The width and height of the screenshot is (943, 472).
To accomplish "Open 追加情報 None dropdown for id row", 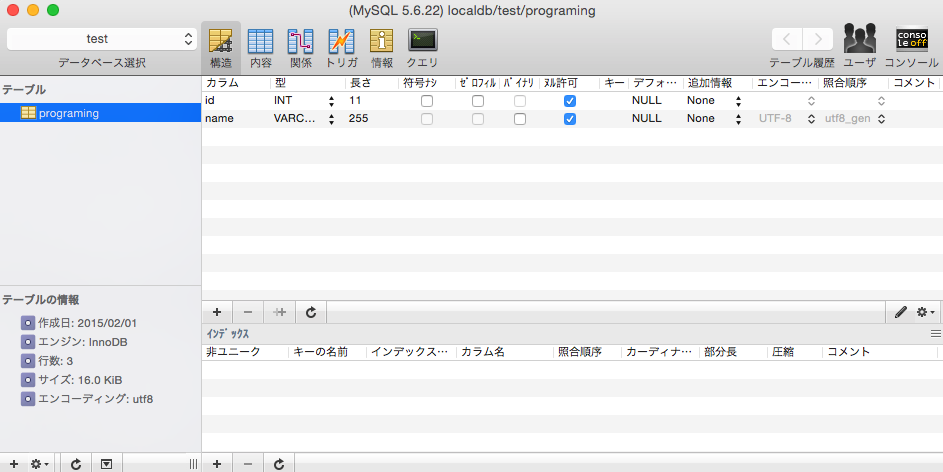I will coord(739,101).
